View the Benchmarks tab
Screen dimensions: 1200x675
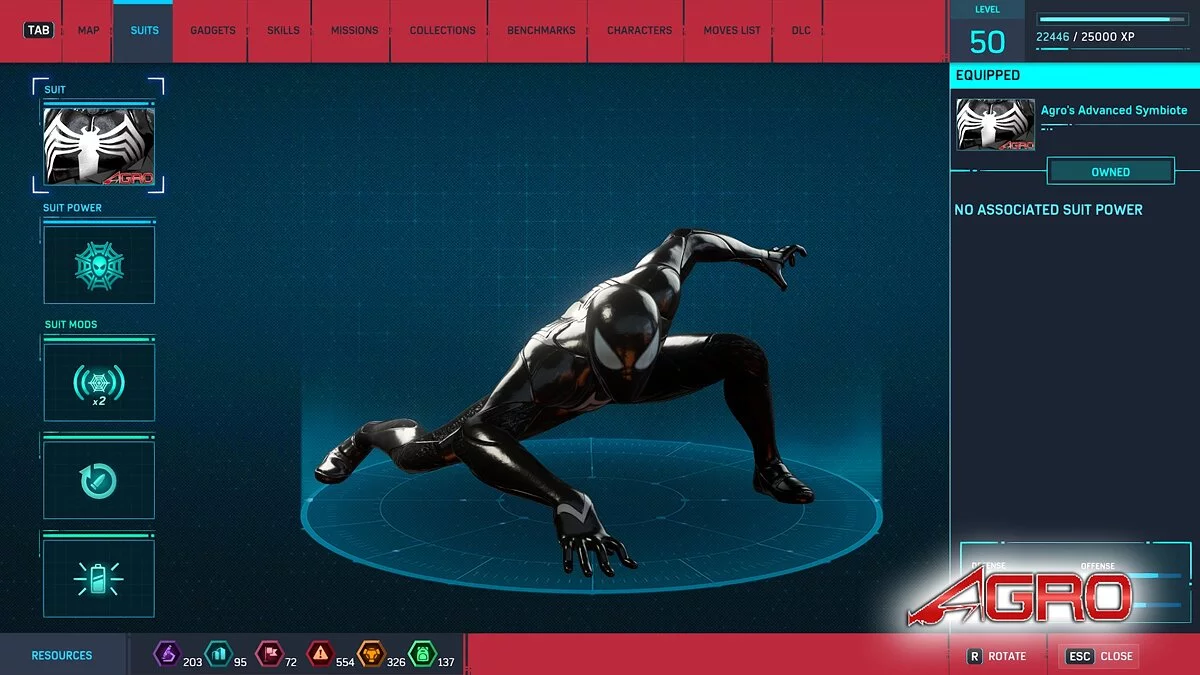541,30
